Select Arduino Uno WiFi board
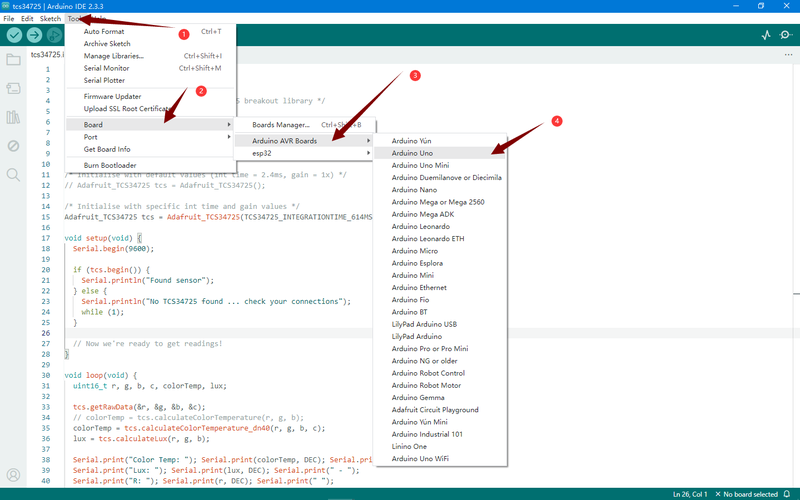Image resolution: width=800 pixels, height=500 pixels. point(440,459)
